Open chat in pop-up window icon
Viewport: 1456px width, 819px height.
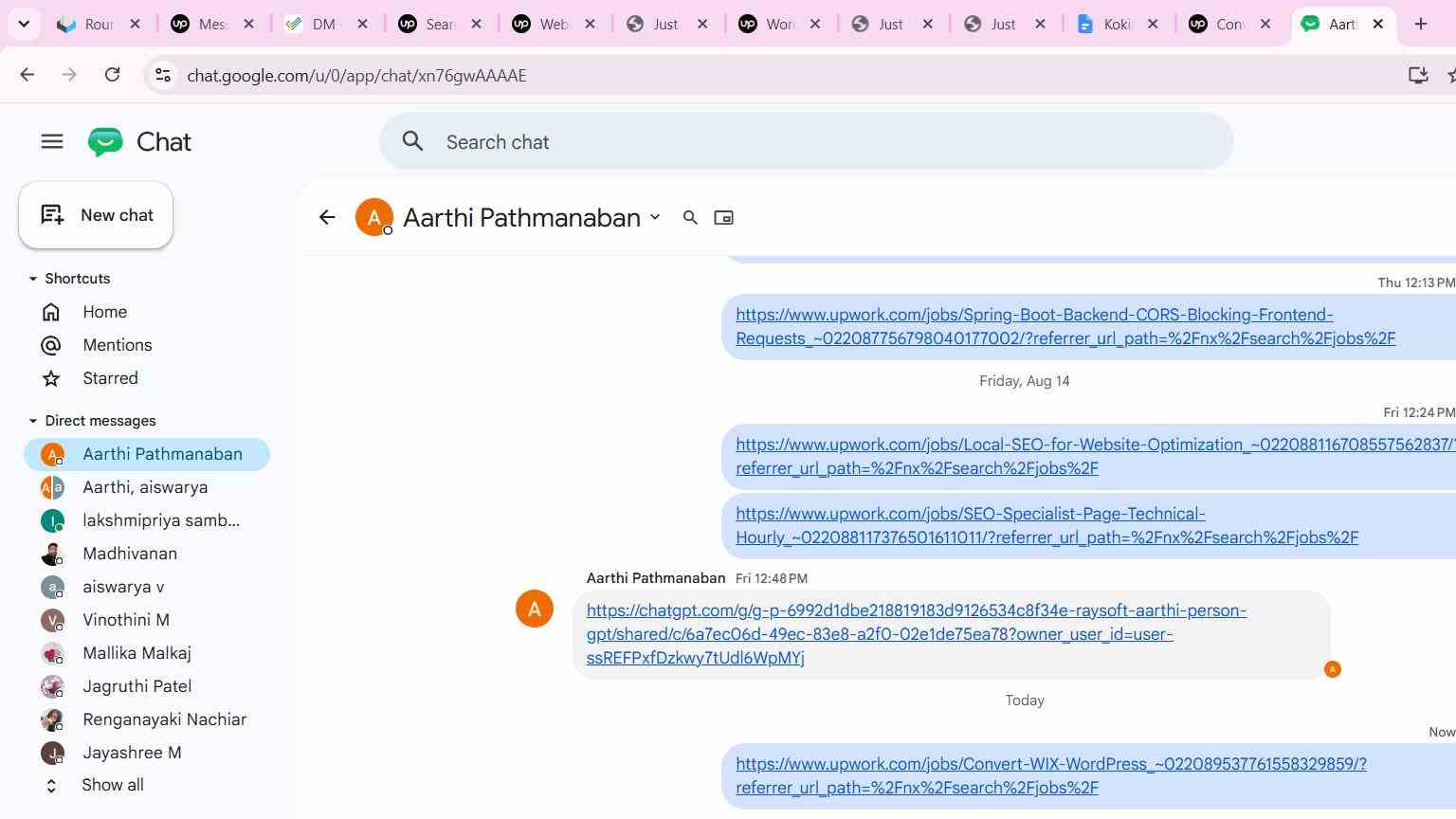pyautogui.click(x=723, y=218)
